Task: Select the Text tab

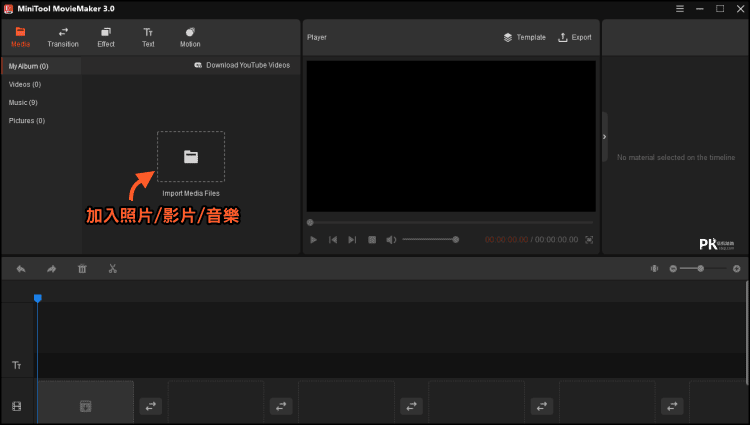Action: [x=148, y=37]
